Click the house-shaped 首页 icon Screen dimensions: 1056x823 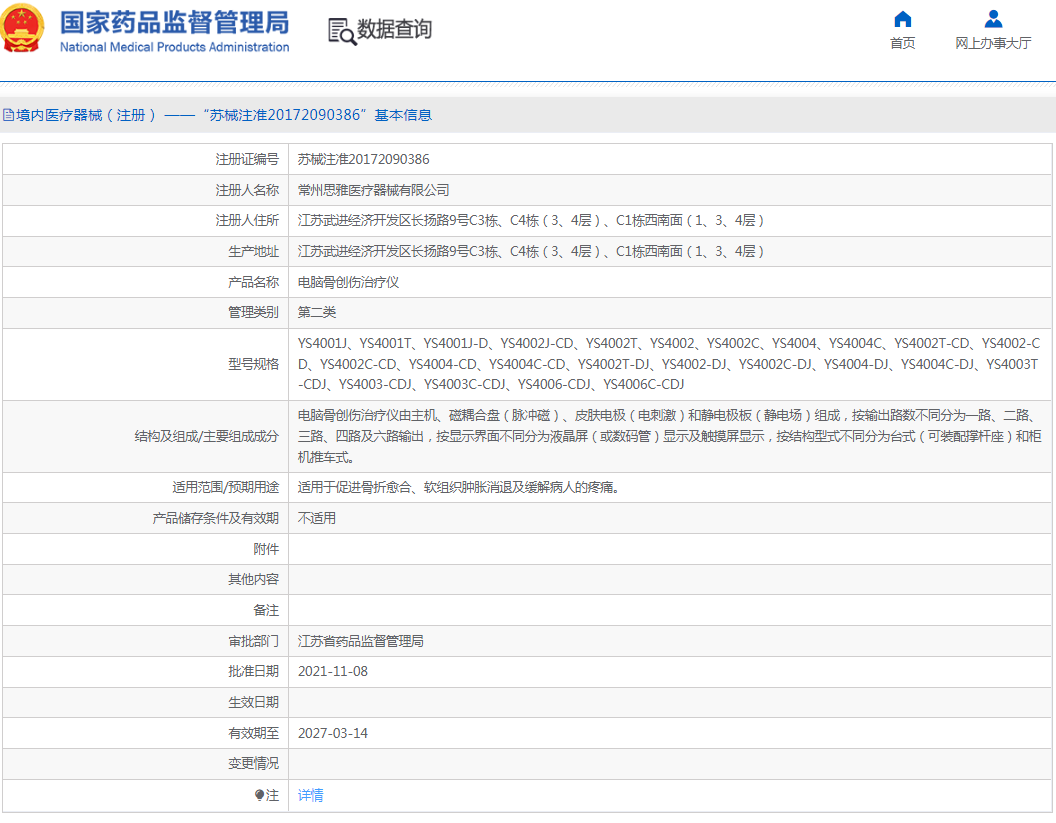click(x=902, y=19)
